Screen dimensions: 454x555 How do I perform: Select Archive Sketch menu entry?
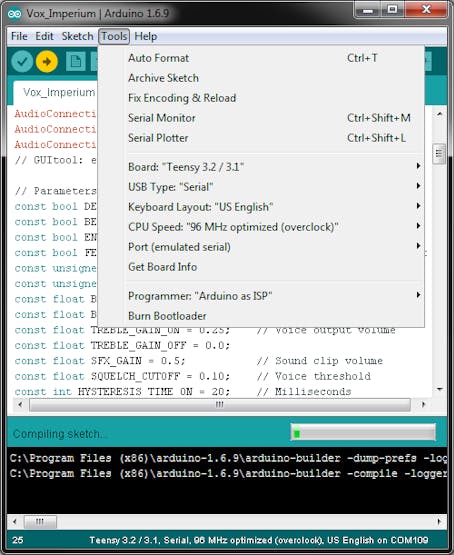point(261,78)
